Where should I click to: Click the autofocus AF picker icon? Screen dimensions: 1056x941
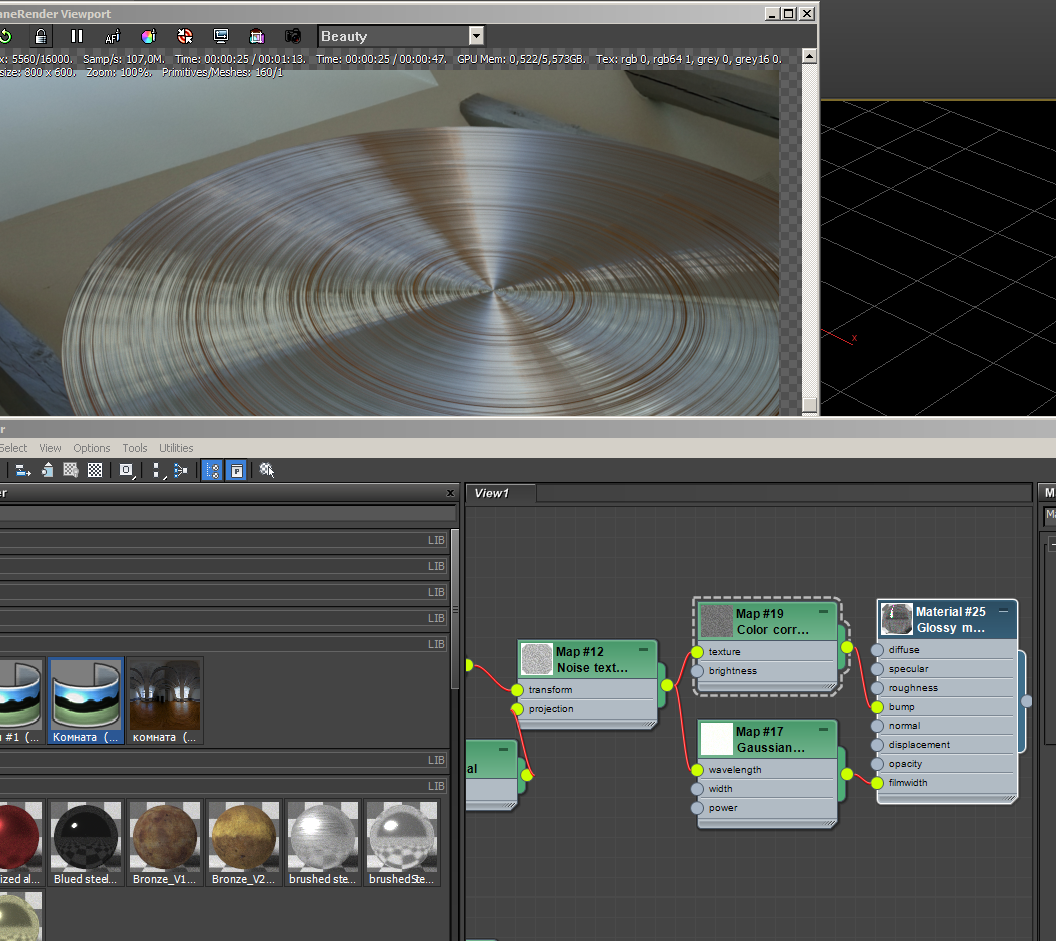(x=112, y=36)
